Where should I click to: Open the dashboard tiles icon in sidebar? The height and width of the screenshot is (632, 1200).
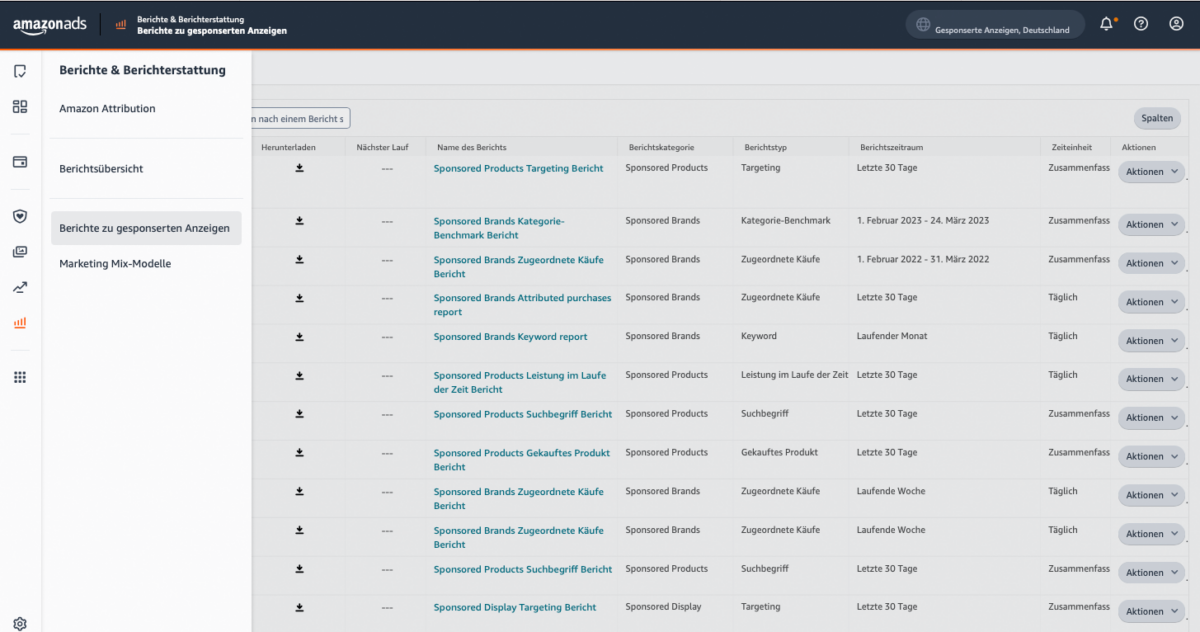20,106
